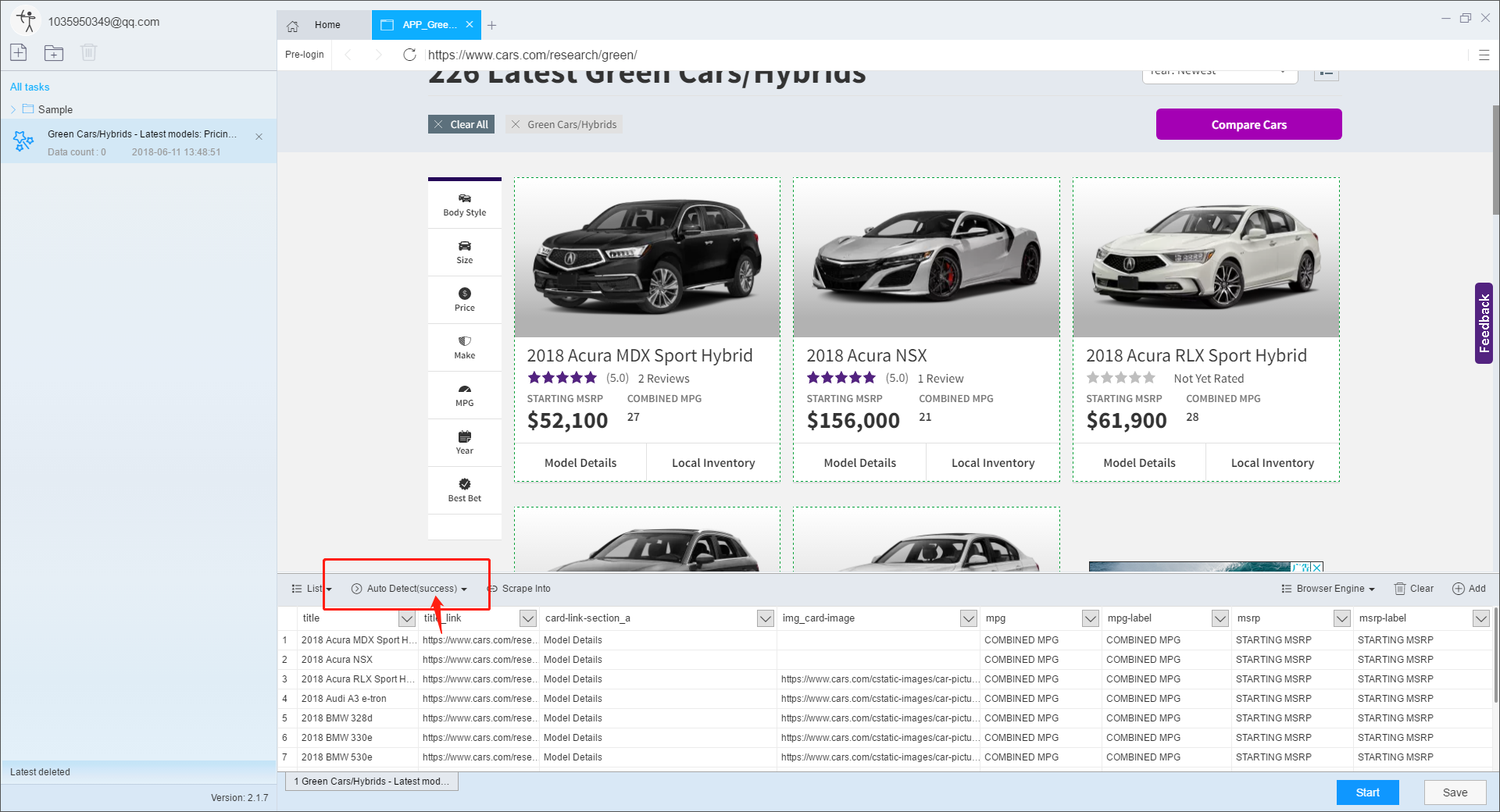The height and width of the screenshot is (812, 1500).
Task: Open the title column dropdown arrow
Action: pyautogui.click(x=407, y=618)
